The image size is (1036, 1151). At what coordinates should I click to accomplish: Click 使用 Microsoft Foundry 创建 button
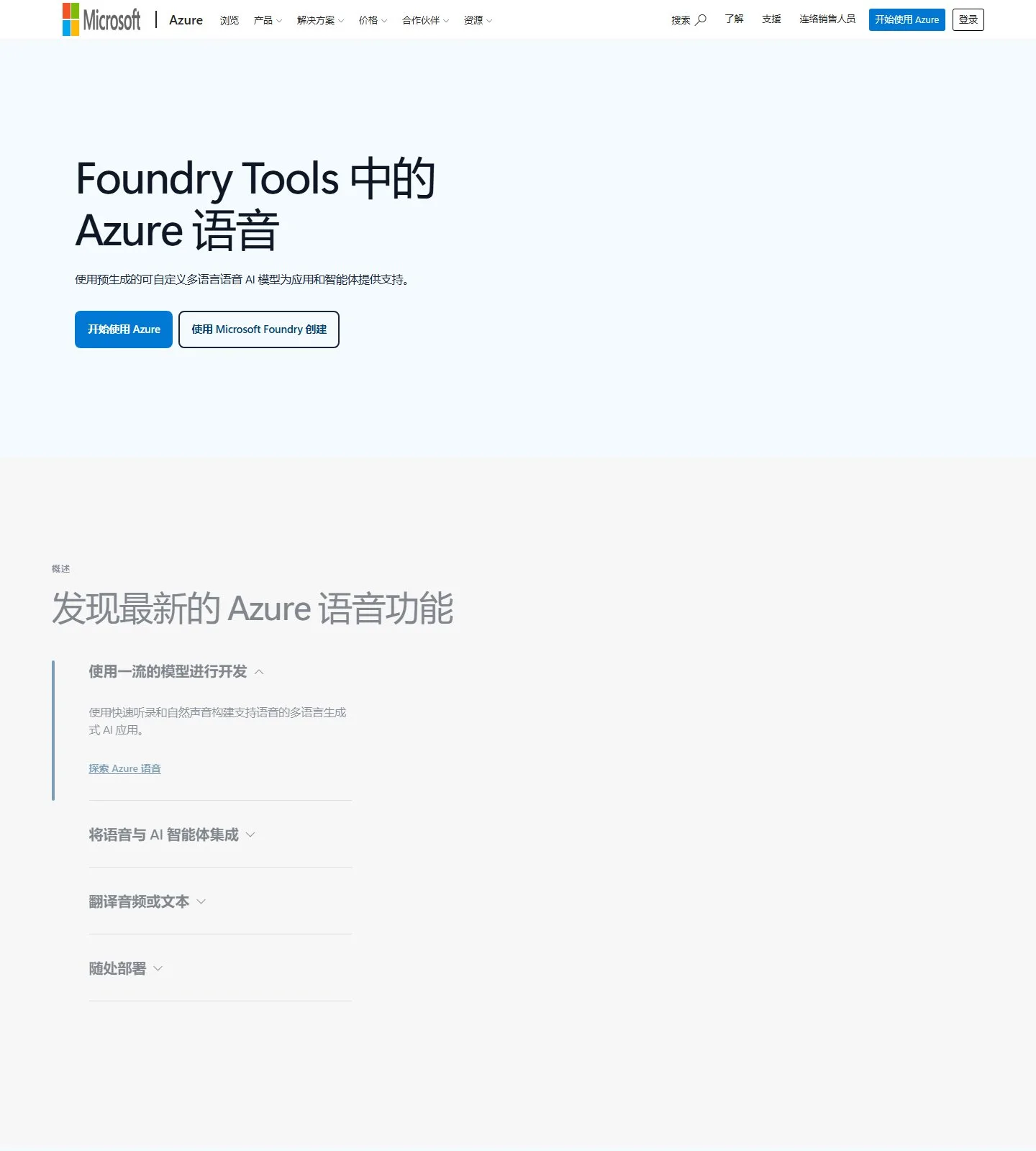[259, 329]
